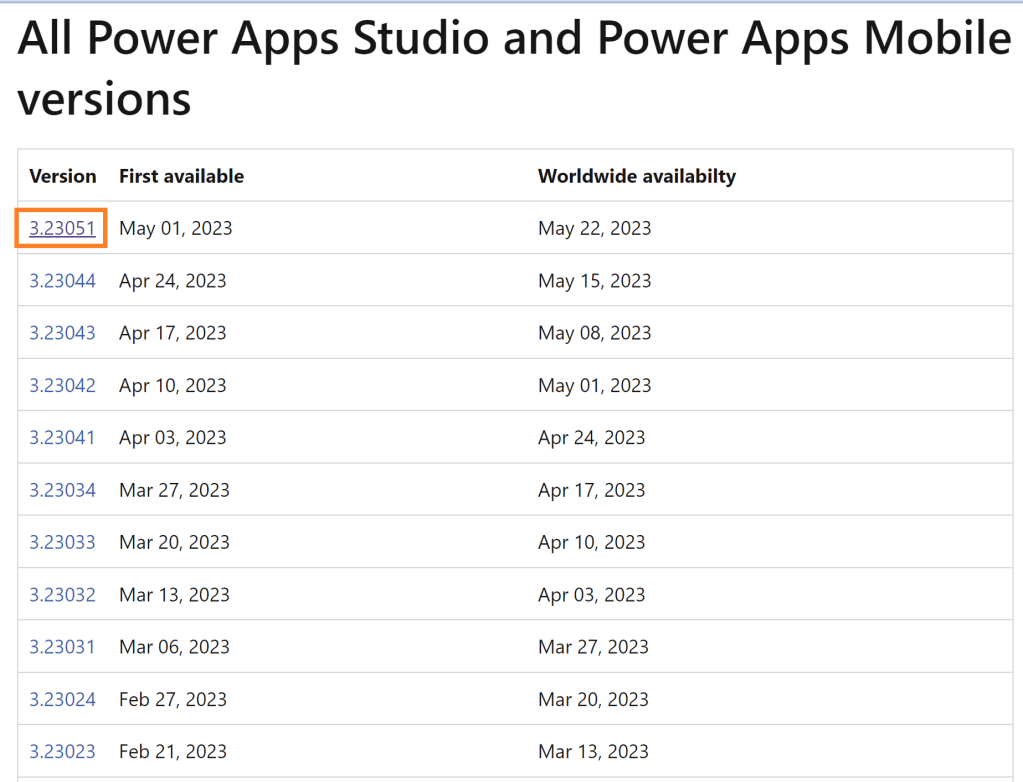Image resolution: width=1023 pixels, height=782 pixels.
Task: Click the 3.23043 version link
Action: [x=62, y=333]
